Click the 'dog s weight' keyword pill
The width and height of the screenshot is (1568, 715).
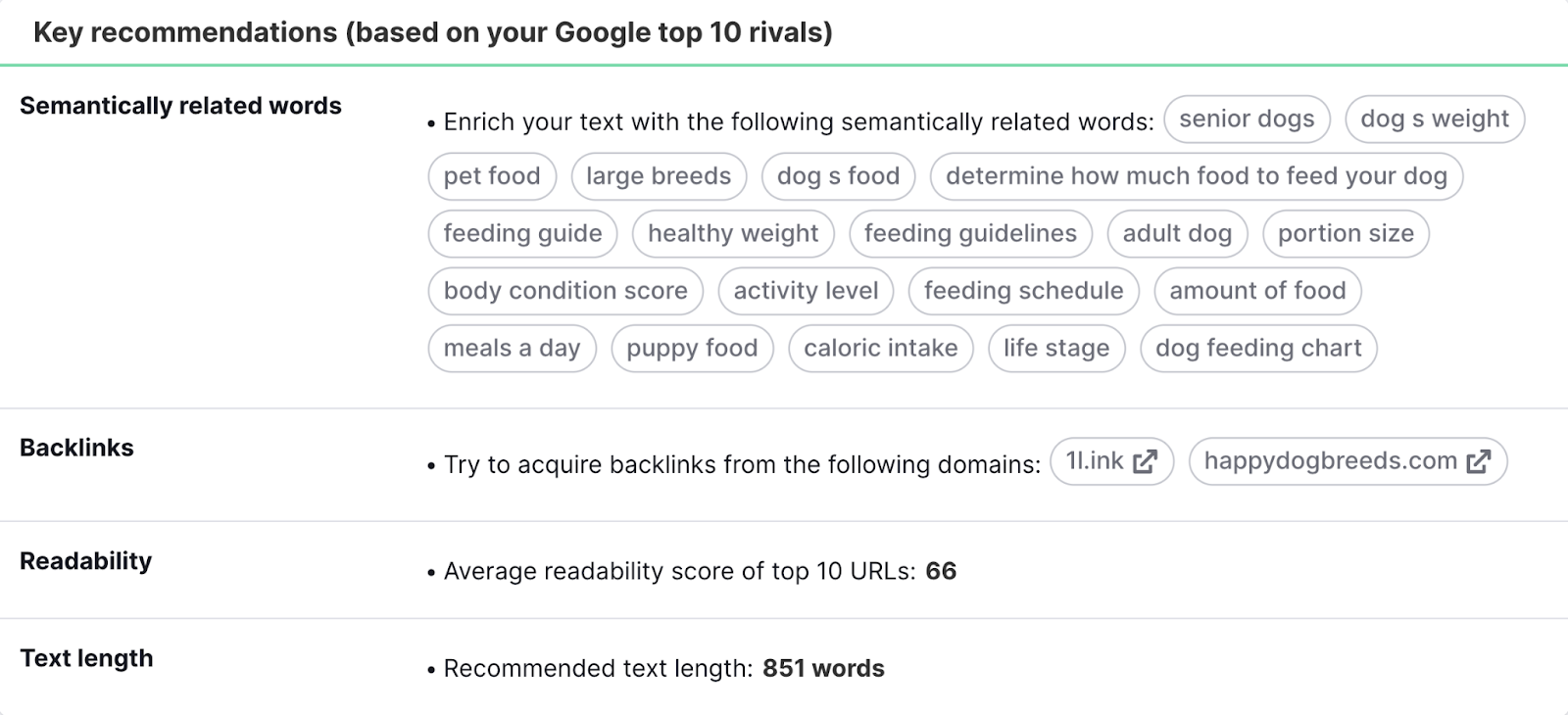[x=1435, y=119]
